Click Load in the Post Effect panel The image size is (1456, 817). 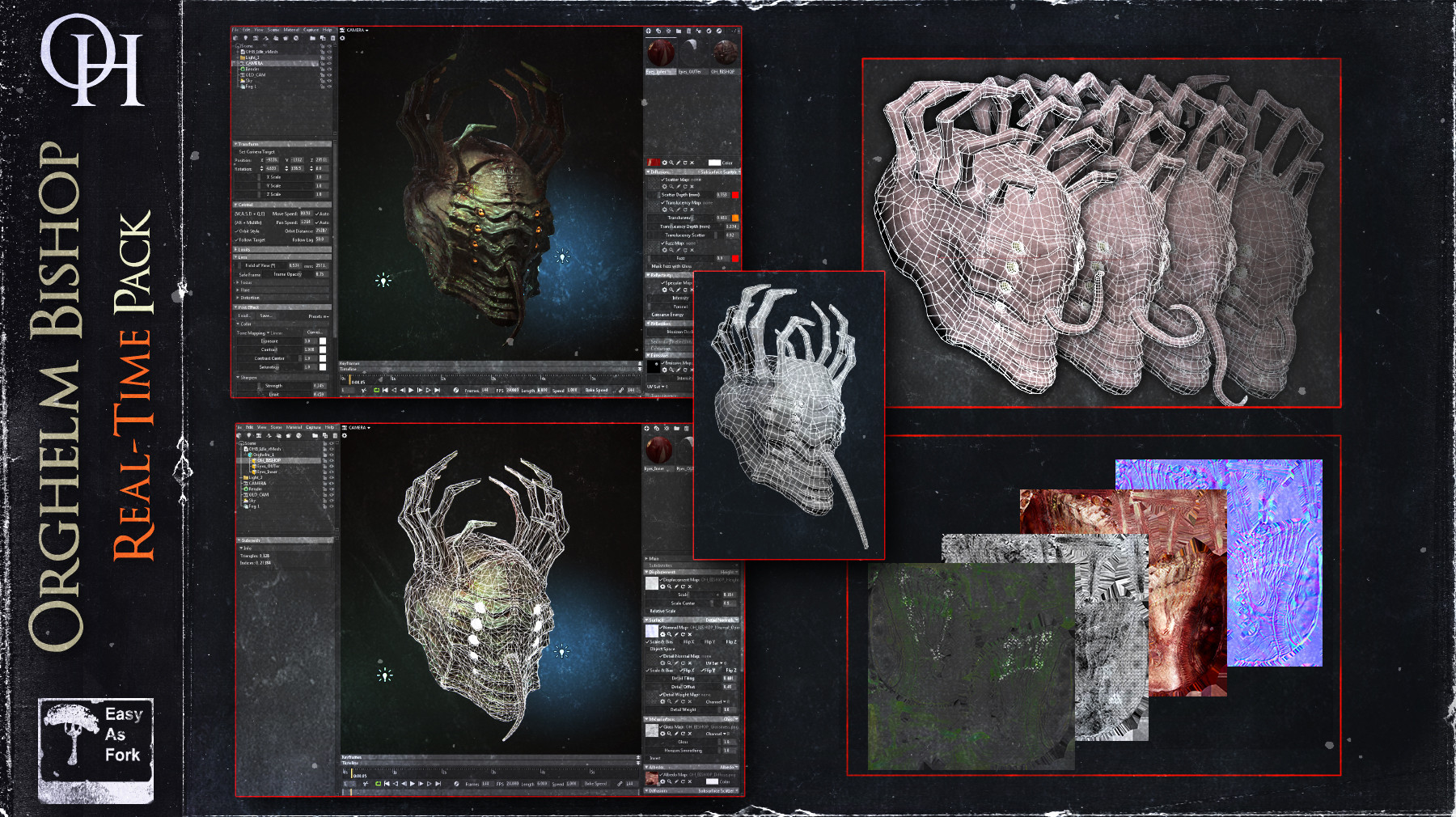(x=243, y=315)
